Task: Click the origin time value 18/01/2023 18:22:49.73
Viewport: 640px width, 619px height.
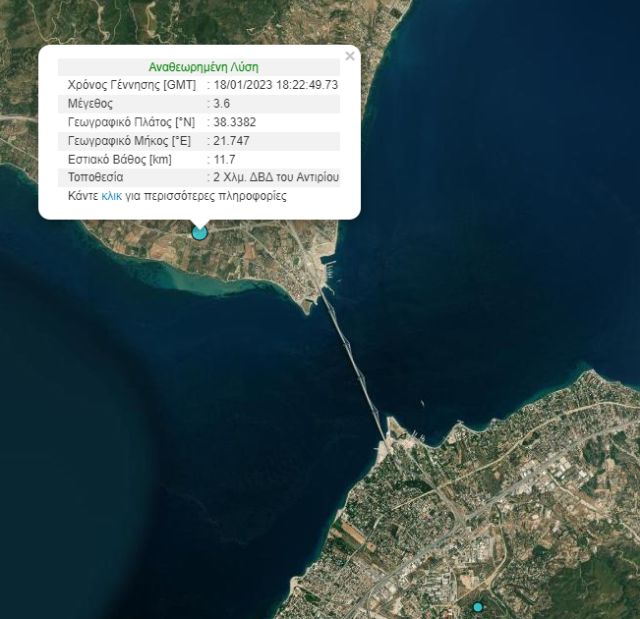Action: (x=275, y=85)
